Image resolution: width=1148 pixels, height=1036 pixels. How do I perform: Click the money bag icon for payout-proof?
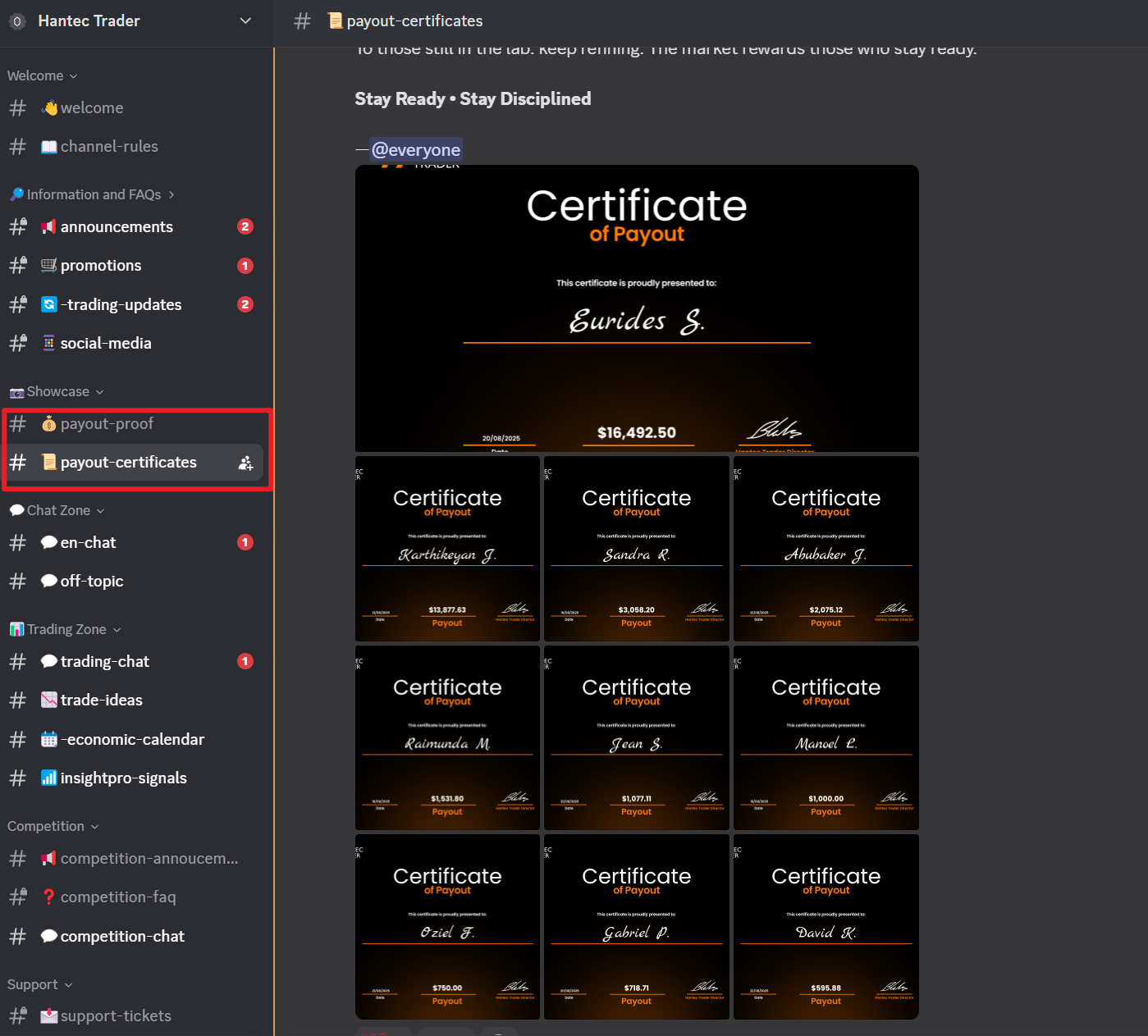tap(49, 424)
